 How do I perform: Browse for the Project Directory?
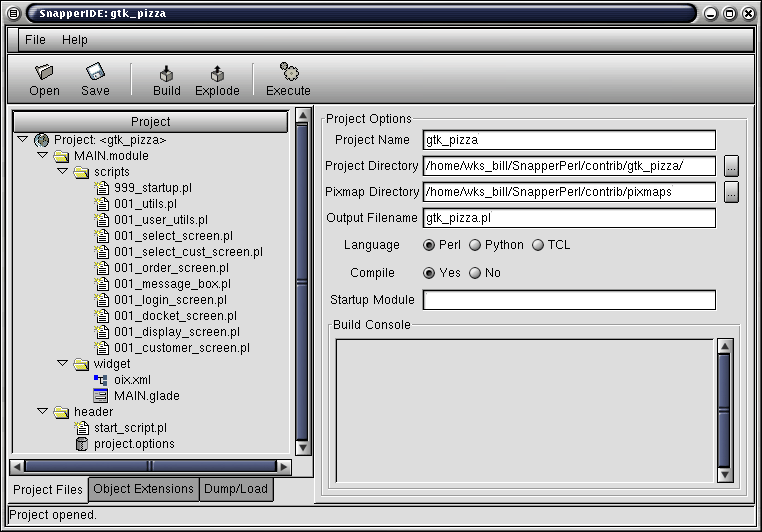coord(731,166)
